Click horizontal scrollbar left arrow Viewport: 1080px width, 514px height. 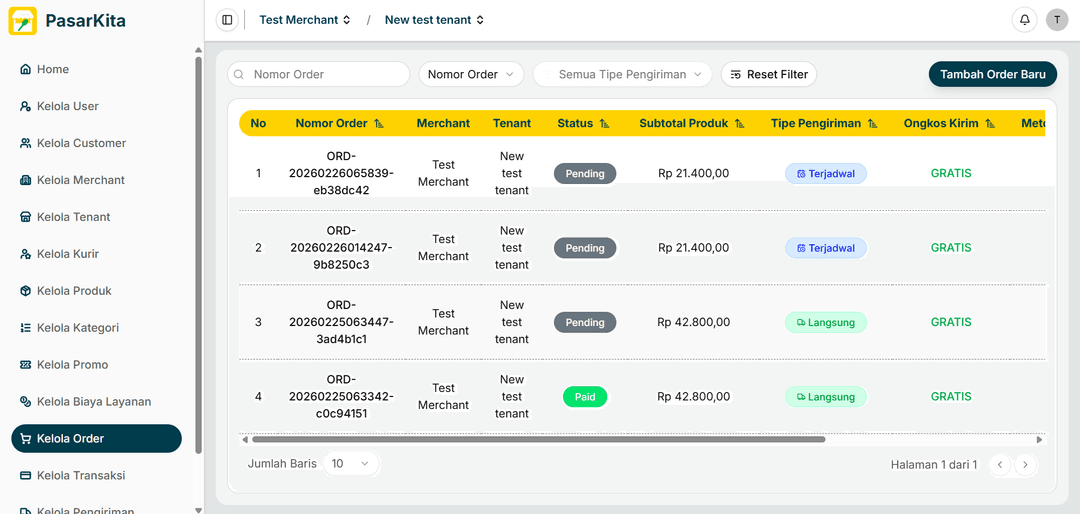245,439
